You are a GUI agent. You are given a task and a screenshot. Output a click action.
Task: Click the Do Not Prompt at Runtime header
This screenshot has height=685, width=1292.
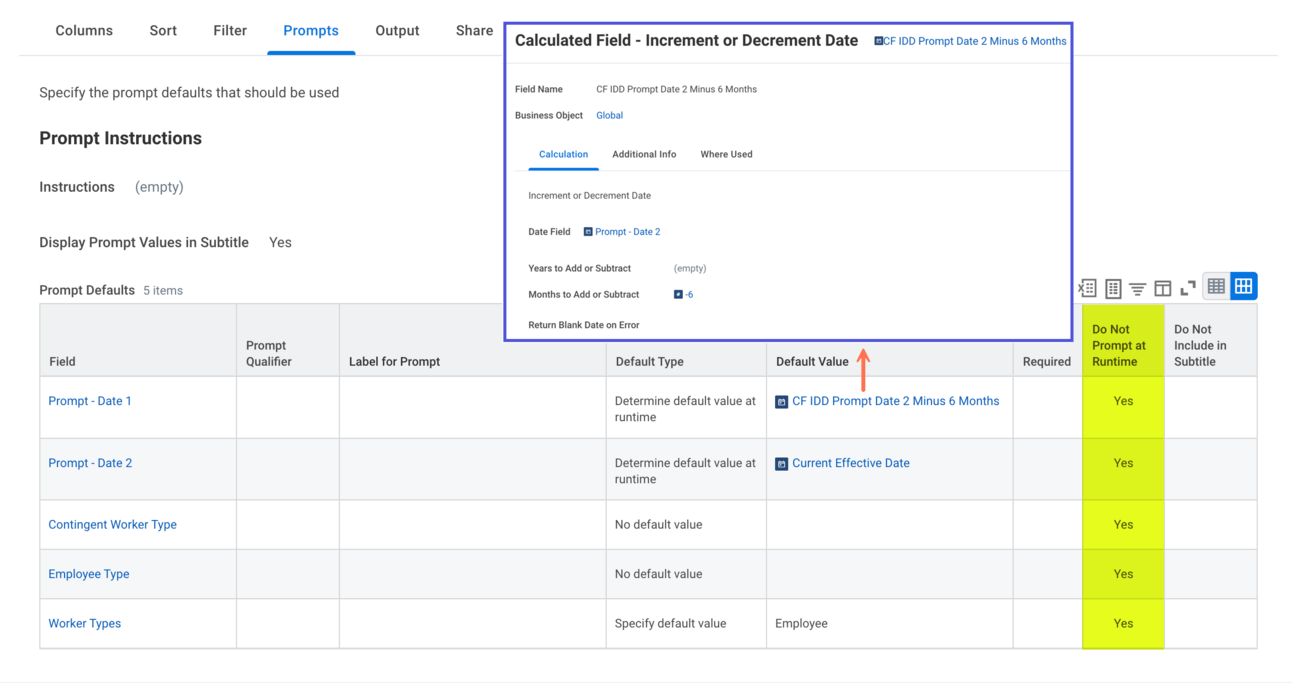[x=1118, y=345]
